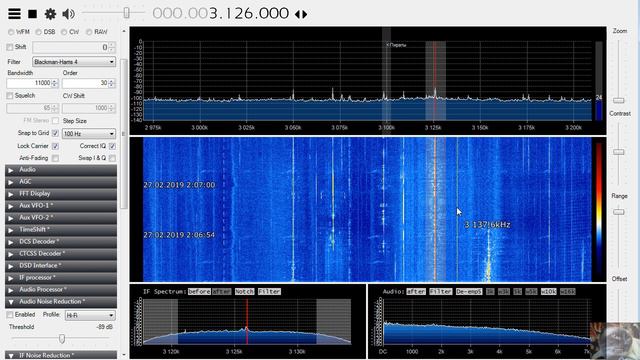This screenshot has width=640, height=360.
Task: Adjust the noise reduction Threshold slider
Action: (62, 338)
